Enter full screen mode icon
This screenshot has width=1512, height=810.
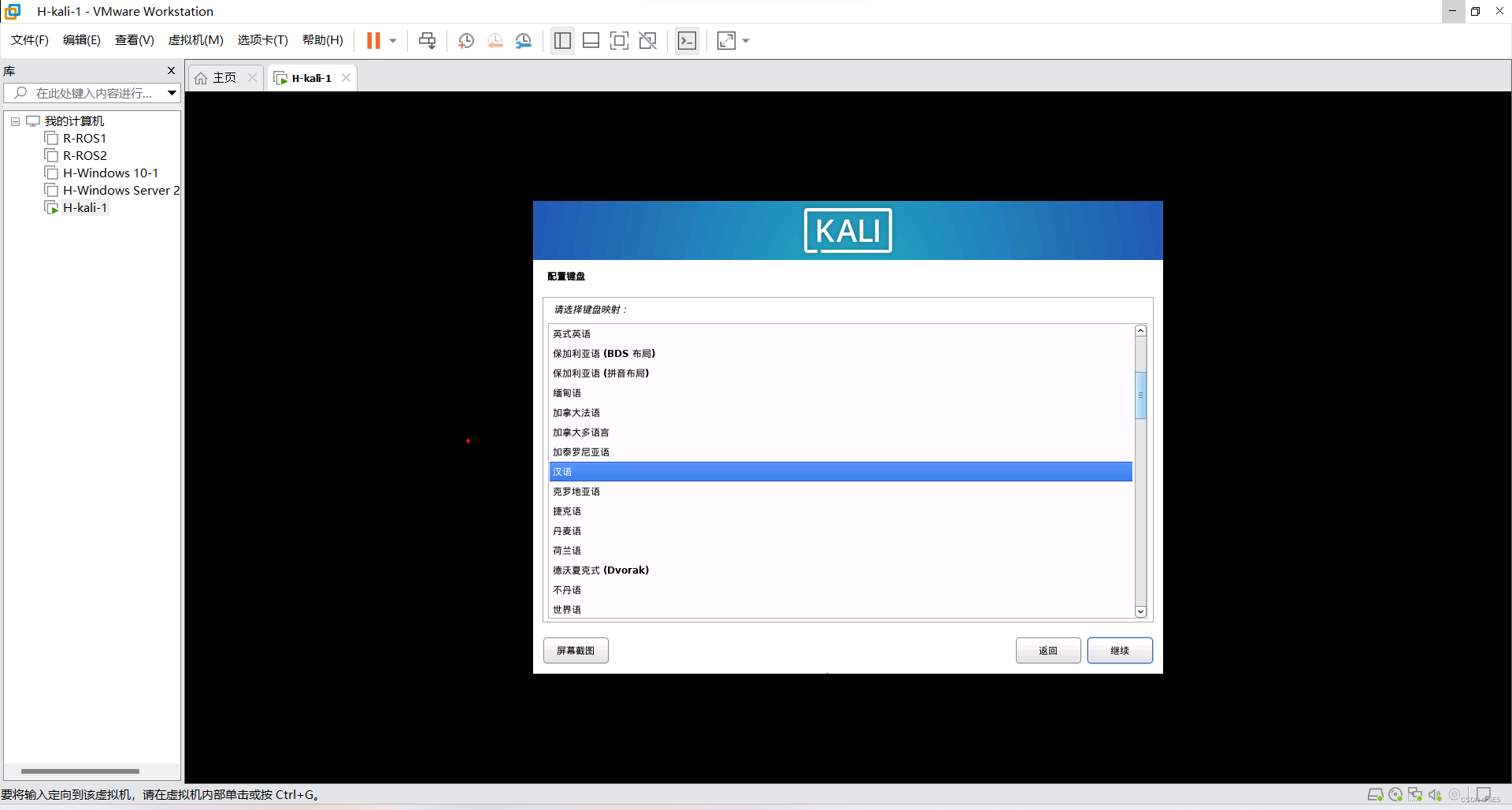[x=619, y=41]
